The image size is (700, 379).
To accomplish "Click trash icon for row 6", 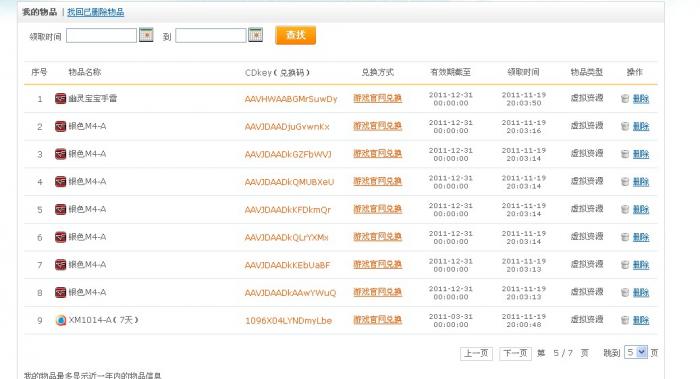I will click(x=625, y=237).
